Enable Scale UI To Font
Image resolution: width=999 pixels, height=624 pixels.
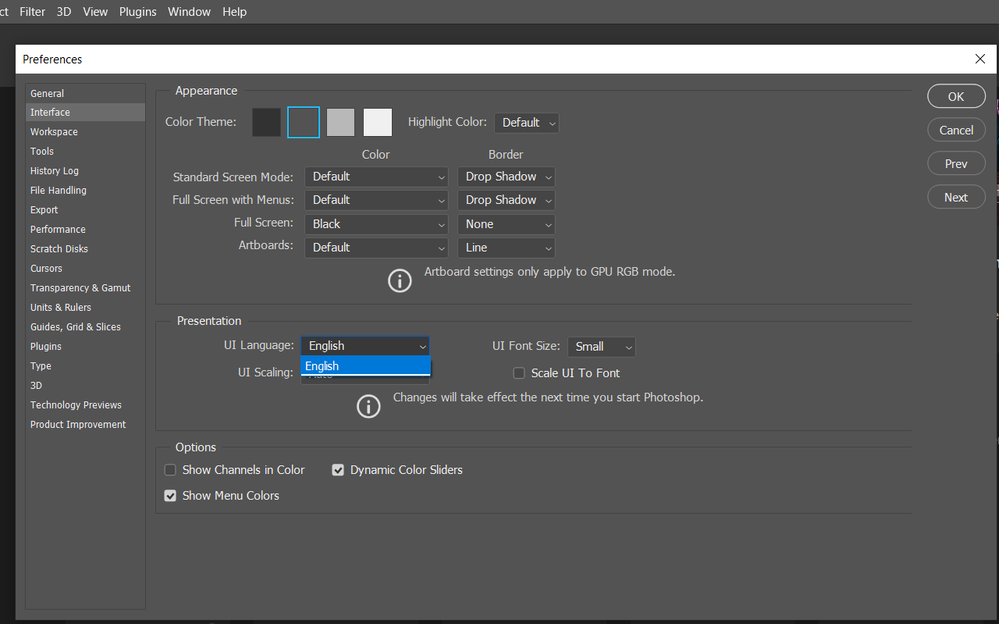[519, 373]
